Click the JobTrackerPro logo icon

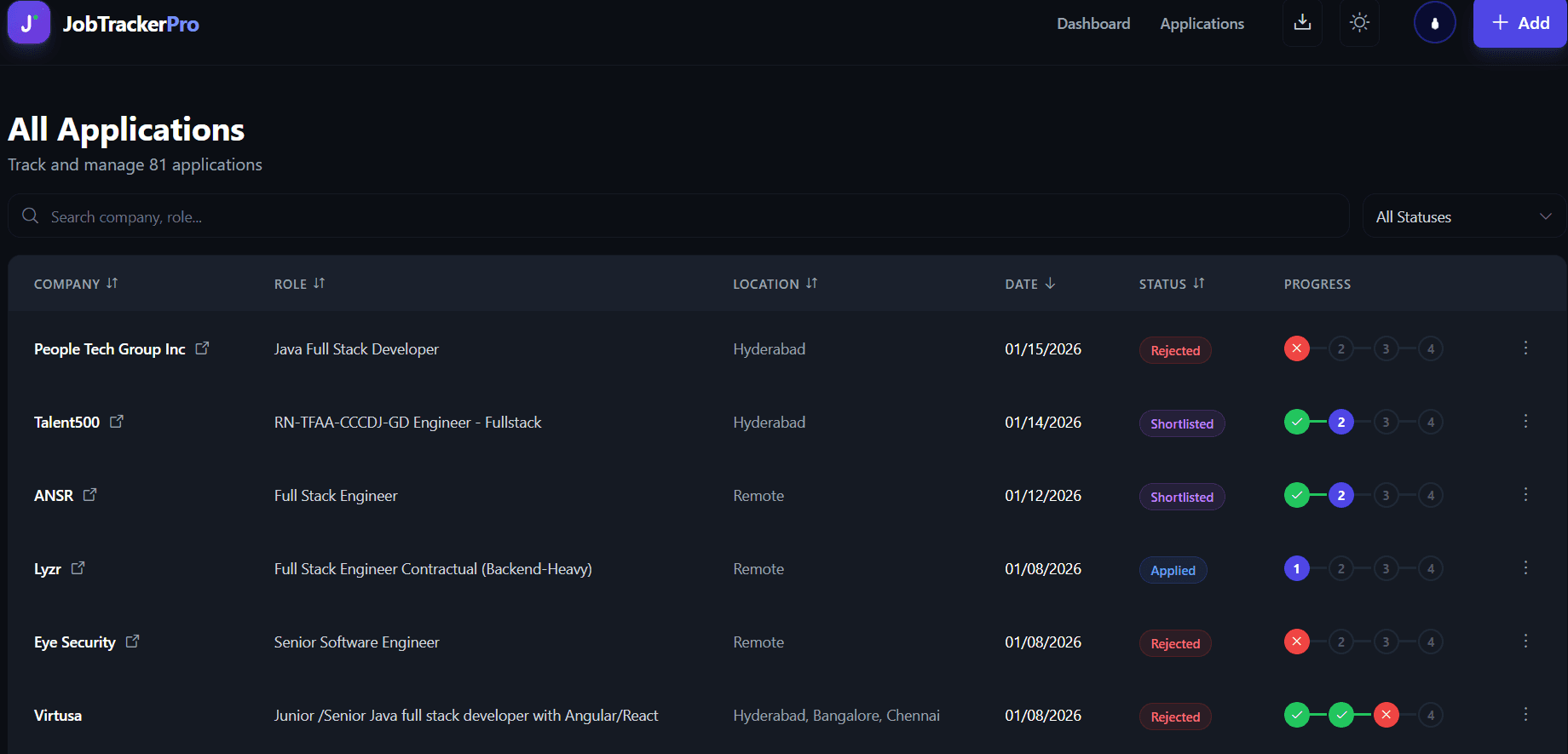click(x=28, y=23)
